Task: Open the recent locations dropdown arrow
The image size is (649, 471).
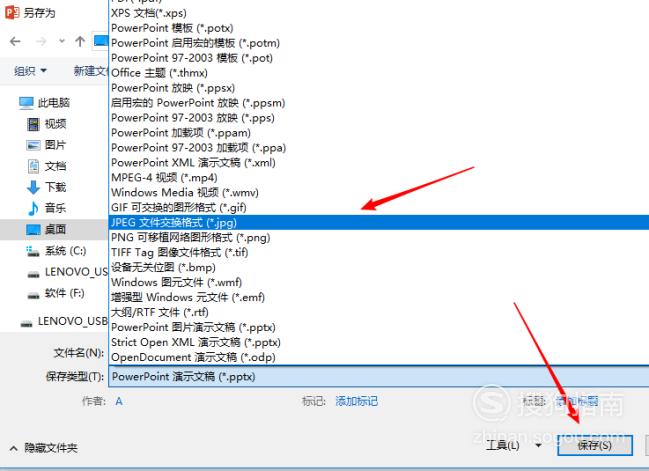Action: click(x=62, y=41)
